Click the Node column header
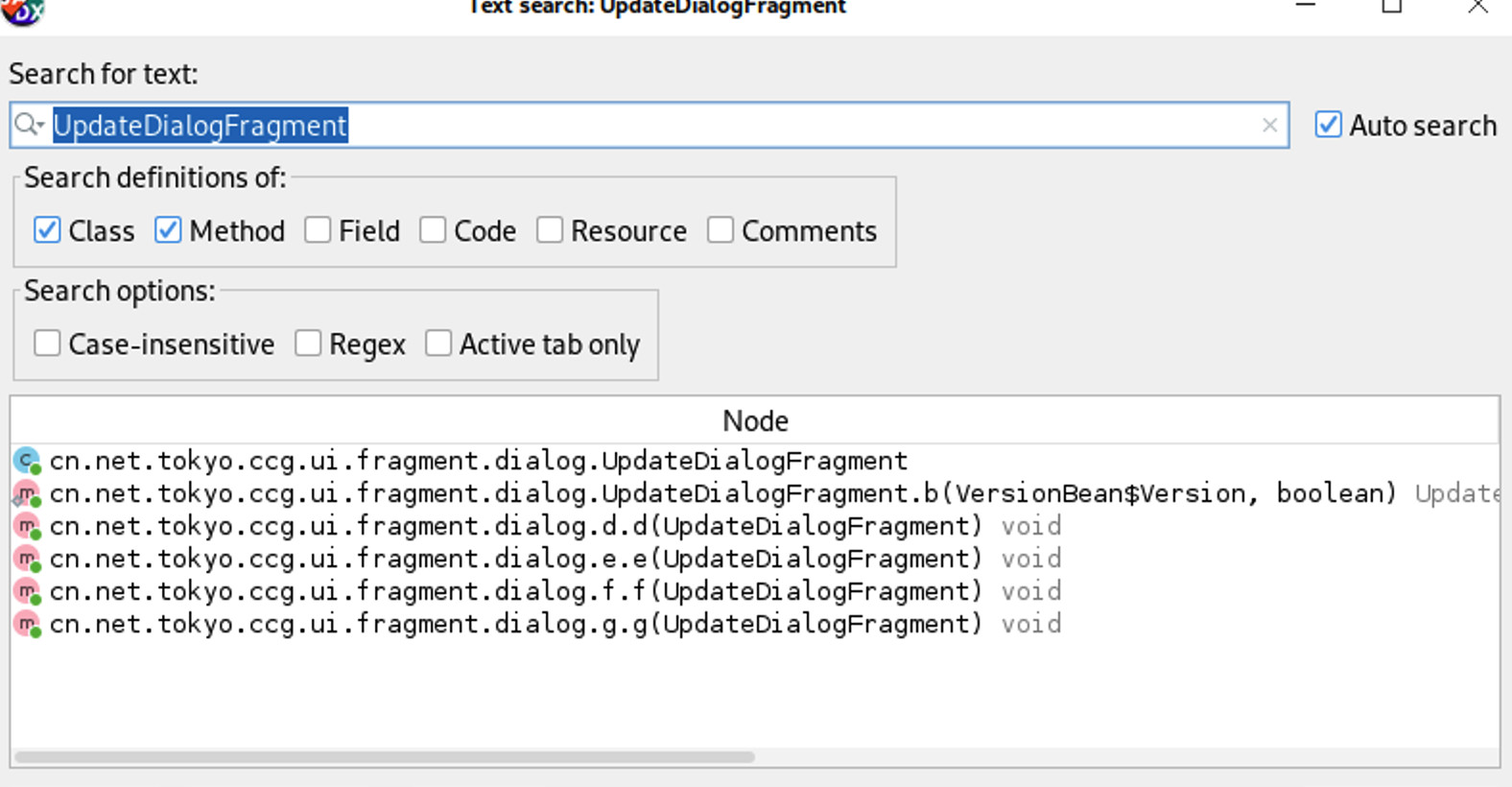The height and width of the screenshot is (787, 1512). tap(755, 421)
